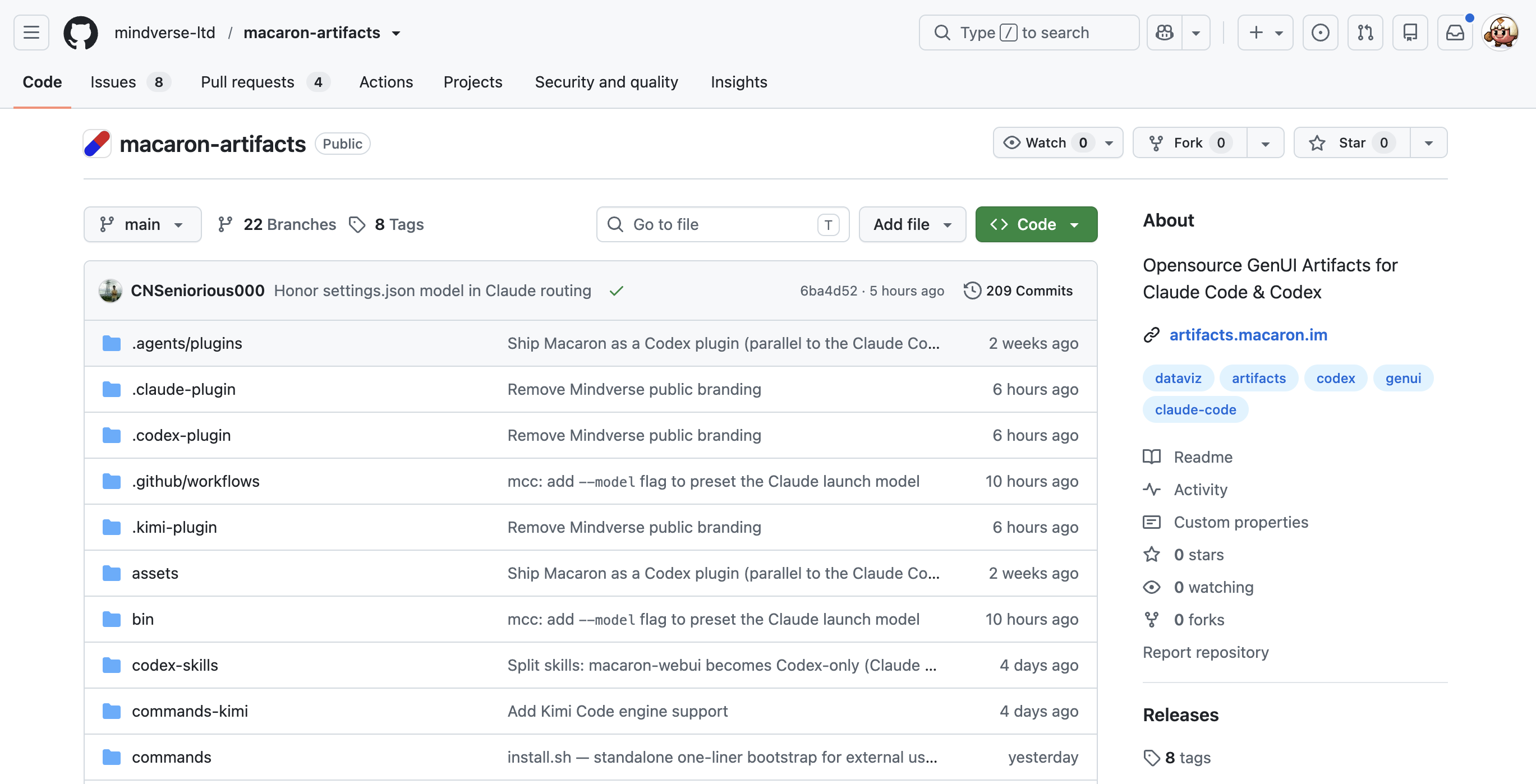The height and width of the screenshot is (784, 1536).
Task: Open the .agents/plugins folder icon
Action: (112, 343)
